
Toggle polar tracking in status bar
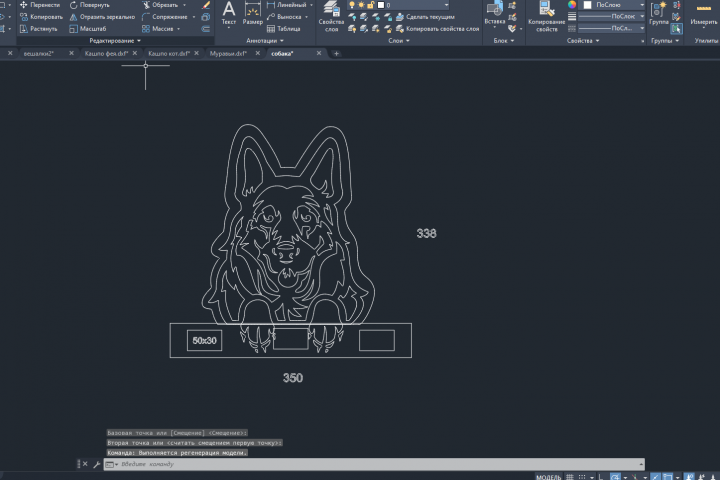coord(615,477)
